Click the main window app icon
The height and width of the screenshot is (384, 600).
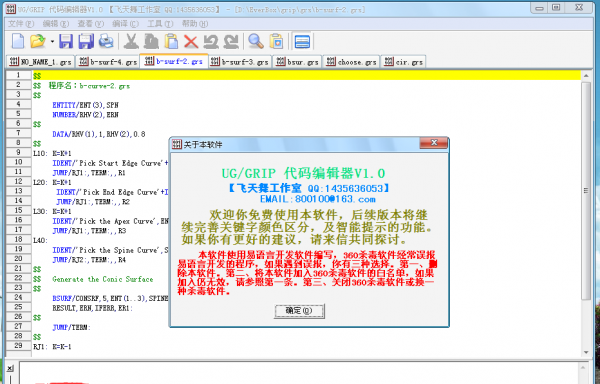[x=11, y=9]
